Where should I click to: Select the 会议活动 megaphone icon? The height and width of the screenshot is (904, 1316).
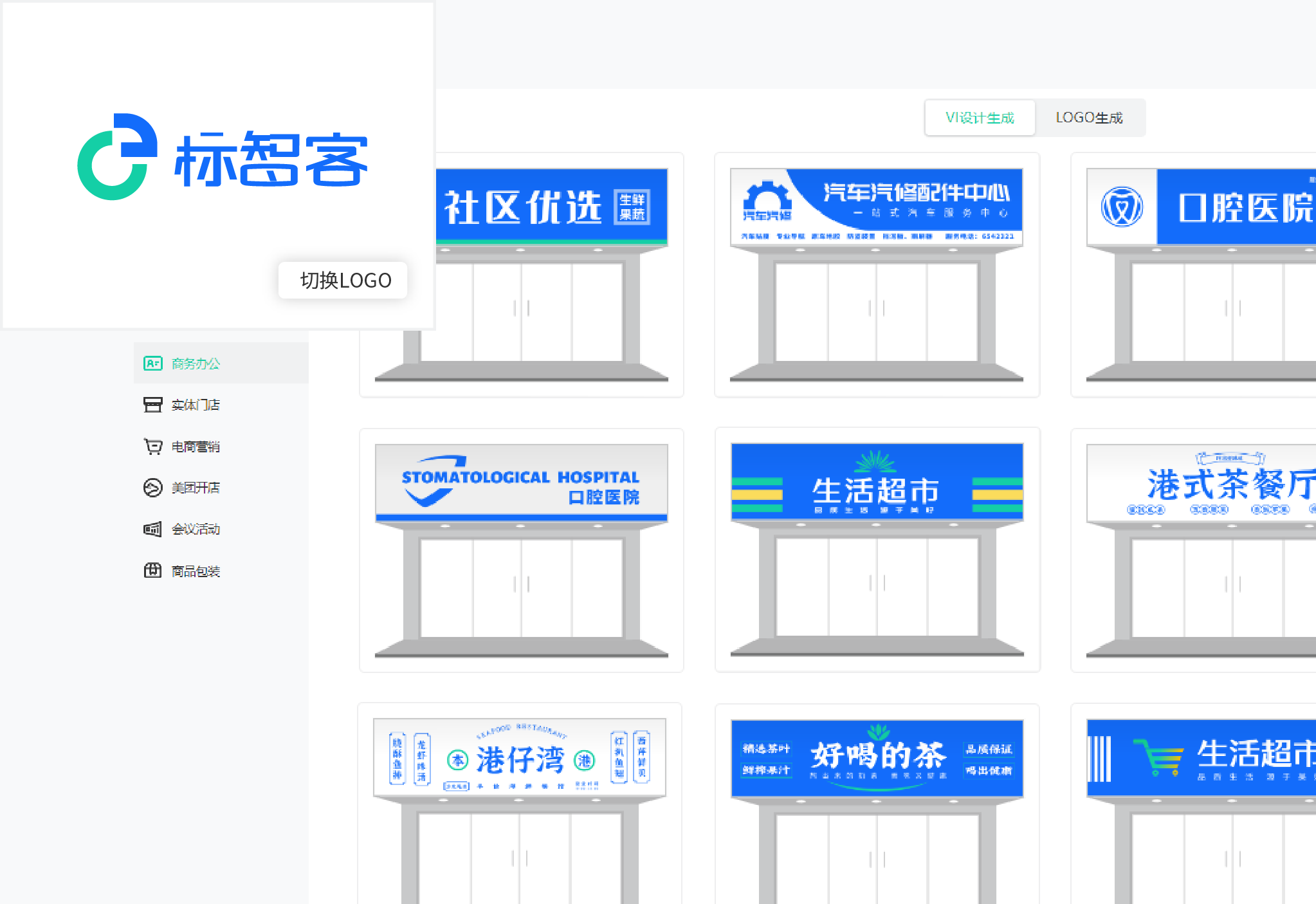click(152, 529)
